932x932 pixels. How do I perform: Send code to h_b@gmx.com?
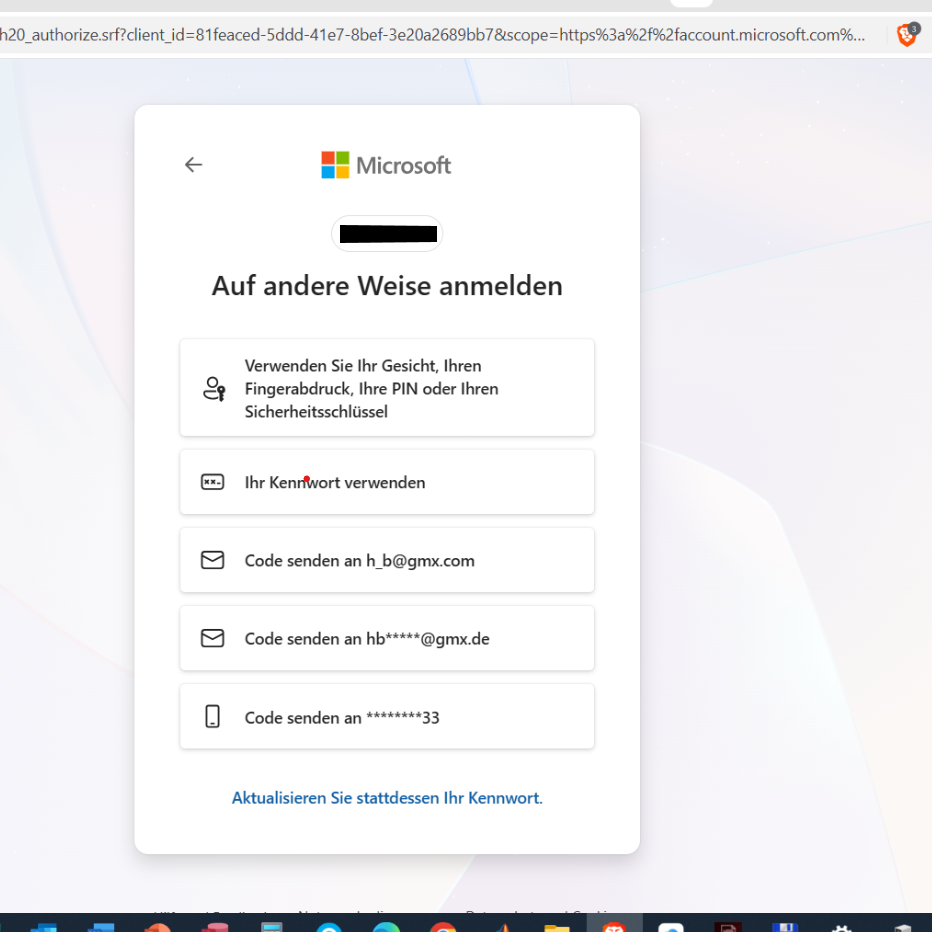387,560
